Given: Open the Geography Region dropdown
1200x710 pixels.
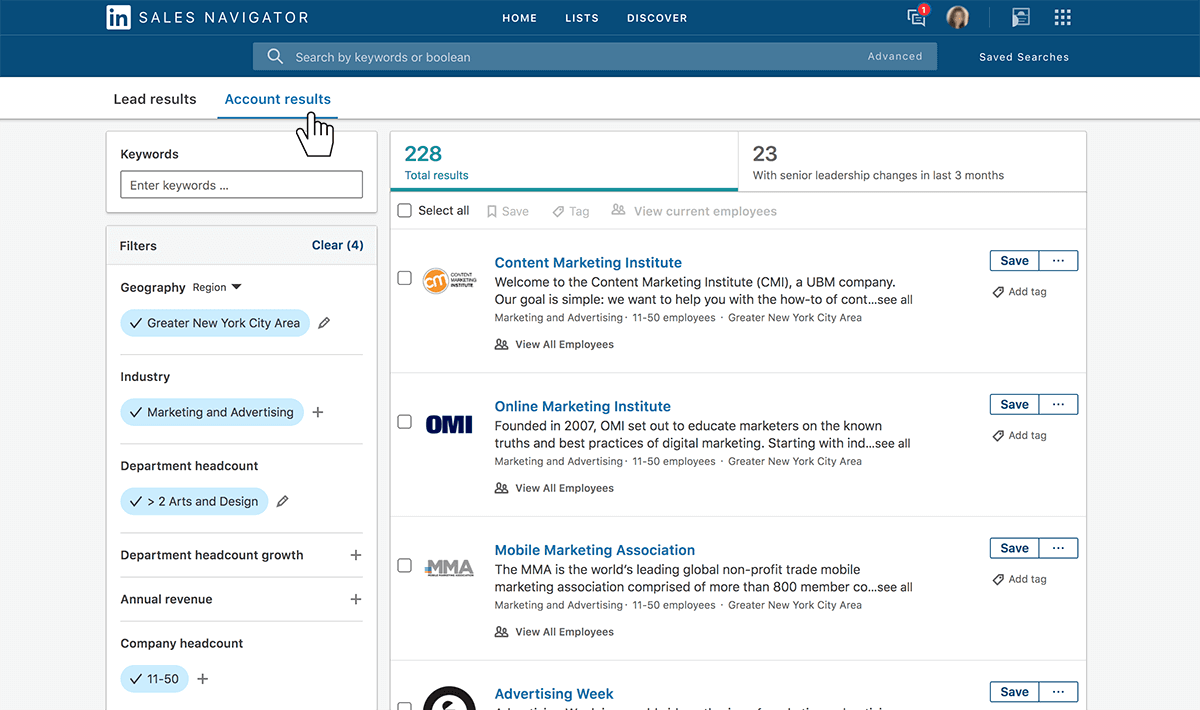Looking at the screenshot, I should pos(218,287).
